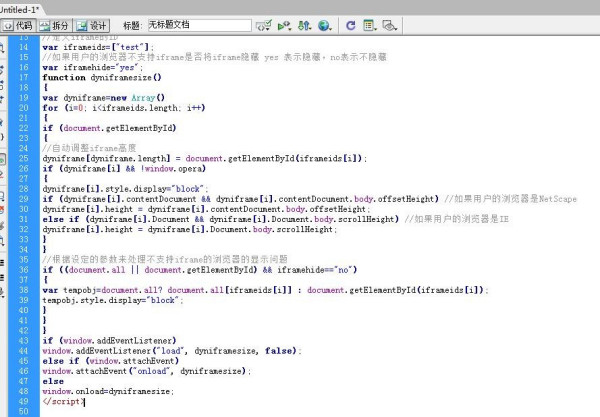Screen dimensions: 600x417
Task: Click the closing '</script>' tag
Action: tap(63, 401)
